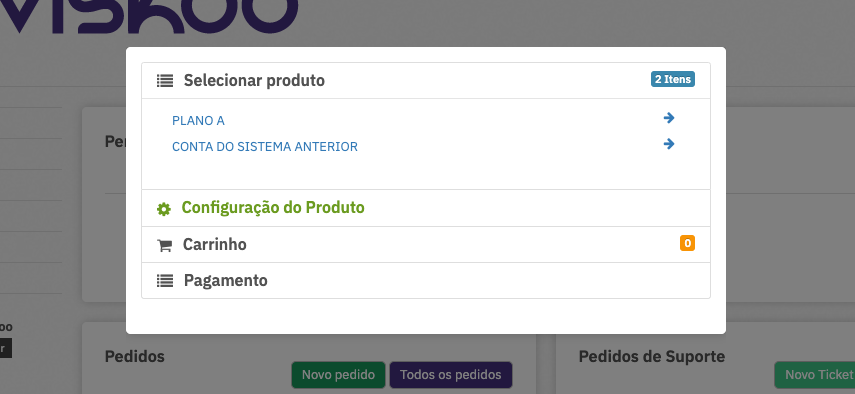855x394 pixels.
Task: Click the blue 2 Itens badge
Action: (x=673, y=80)
